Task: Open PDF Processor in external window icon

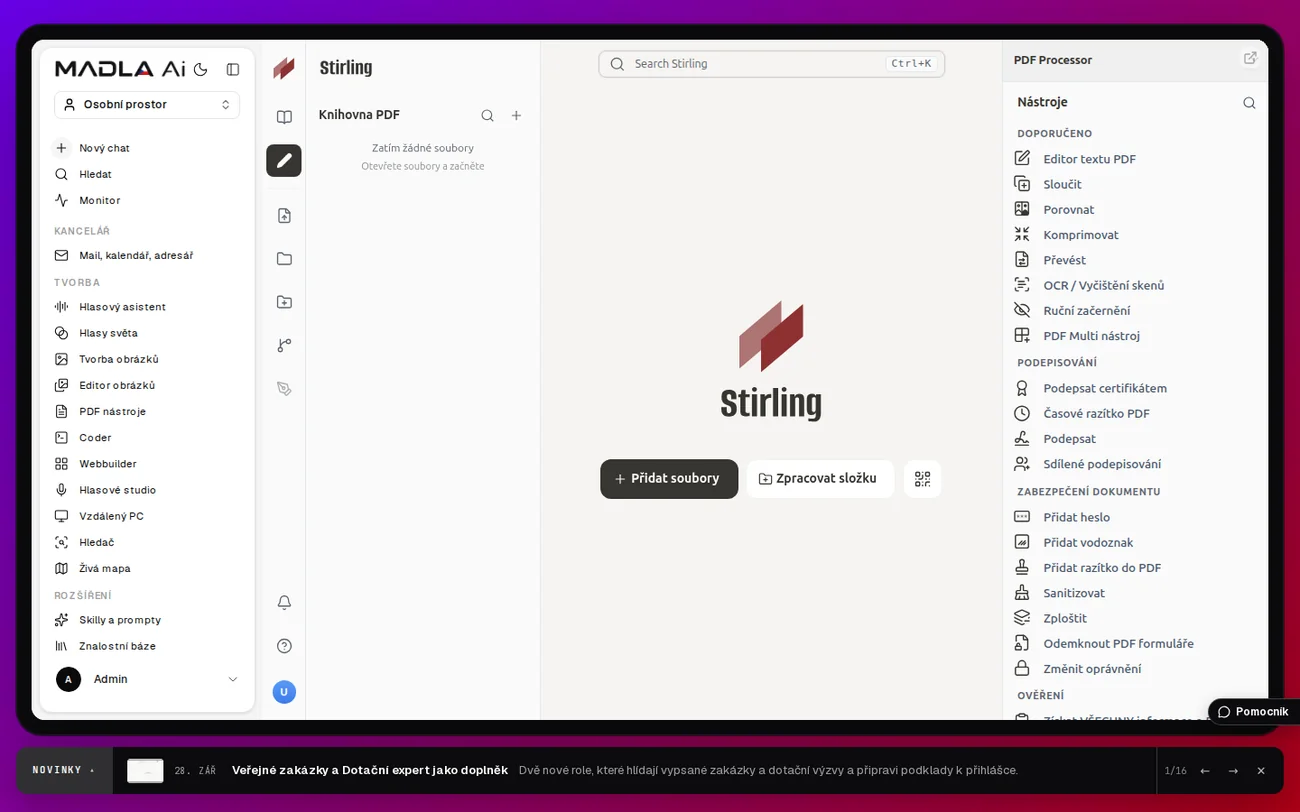Action: pyautogui.click(x=1250, y=58)
